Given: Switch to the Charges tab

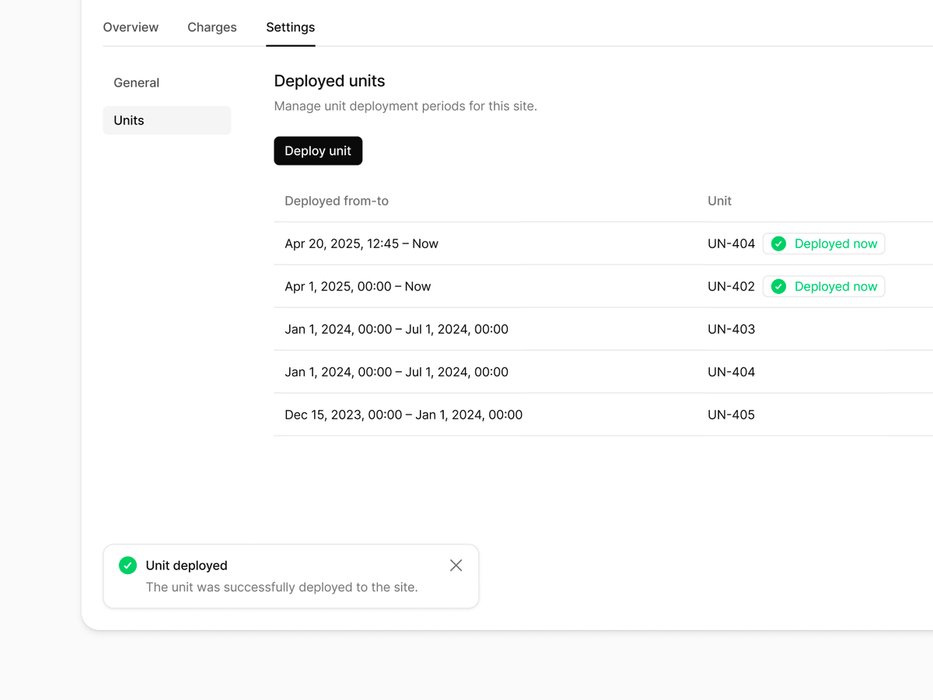Looking at the screenshot, I should pyautogui.click(x=212, y=27).
